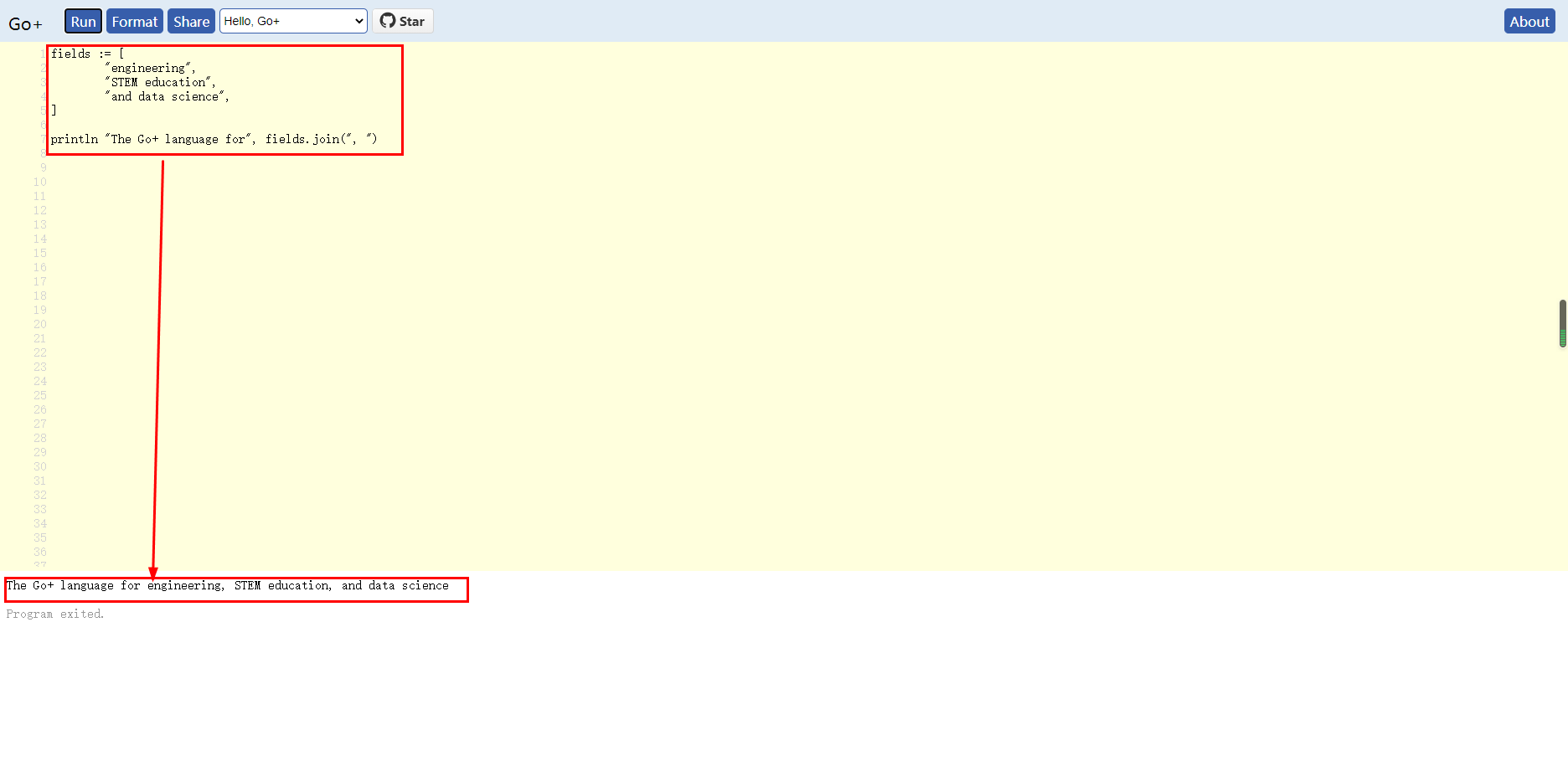Run the Go+ program
1568x761 pixels.
pos(83,21)
